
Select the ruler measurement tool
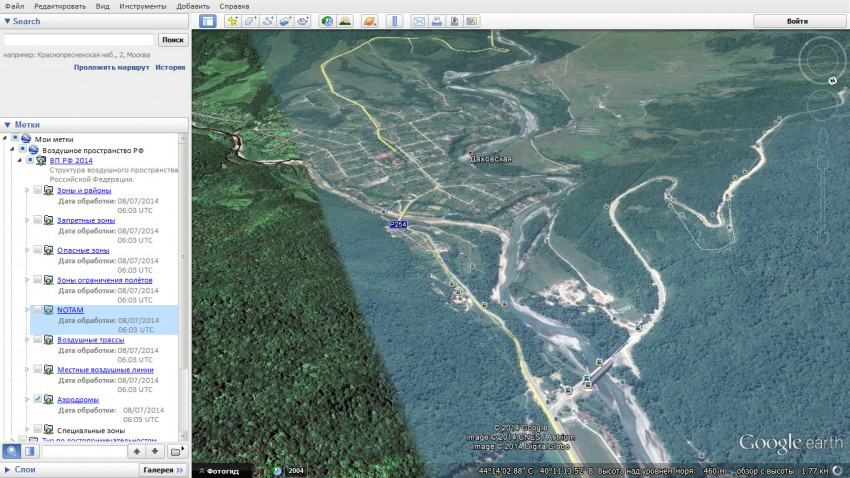click(x=394, y=21)
